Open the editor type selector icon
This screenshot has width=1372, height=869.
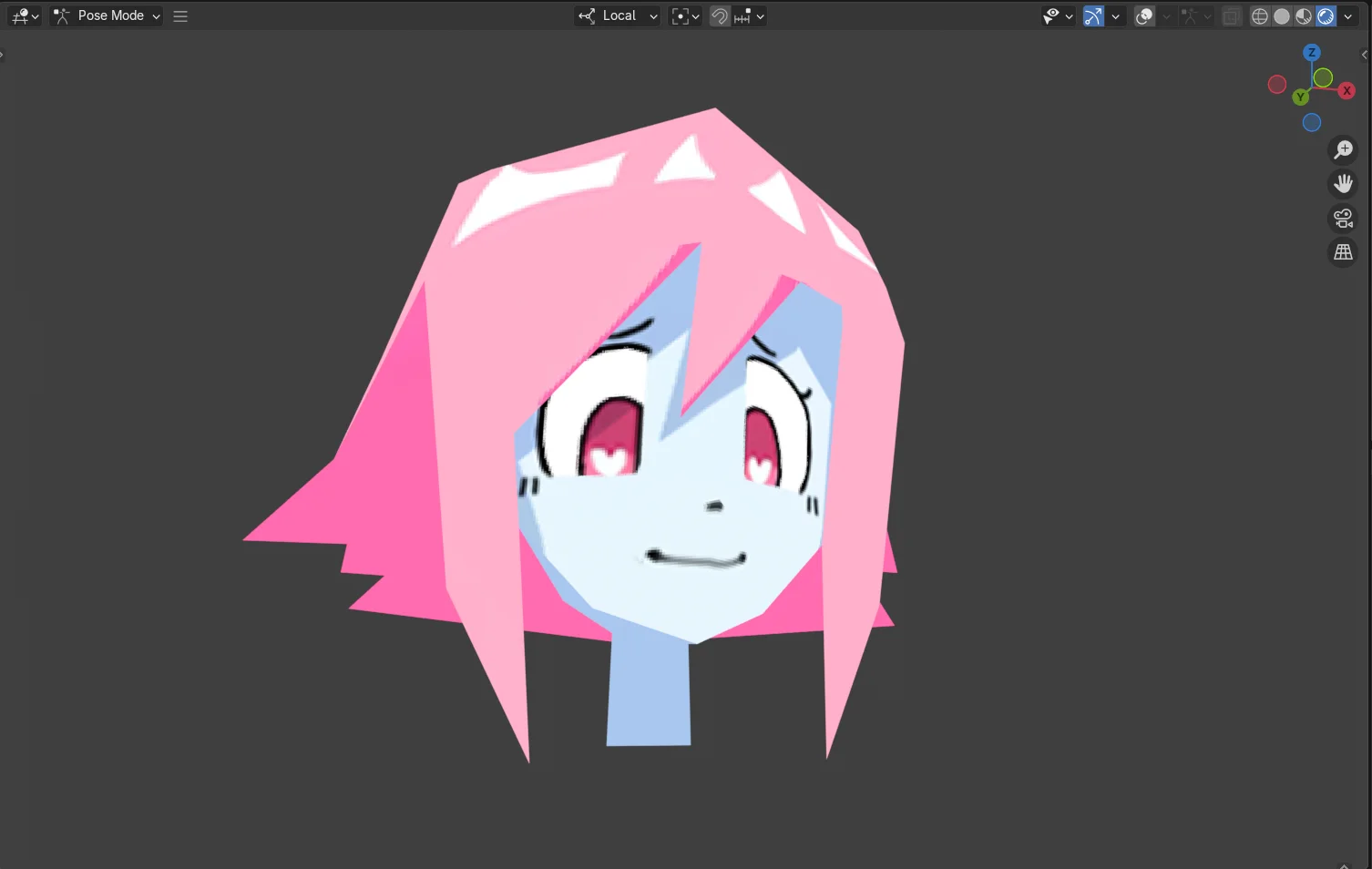coord(19,15)
